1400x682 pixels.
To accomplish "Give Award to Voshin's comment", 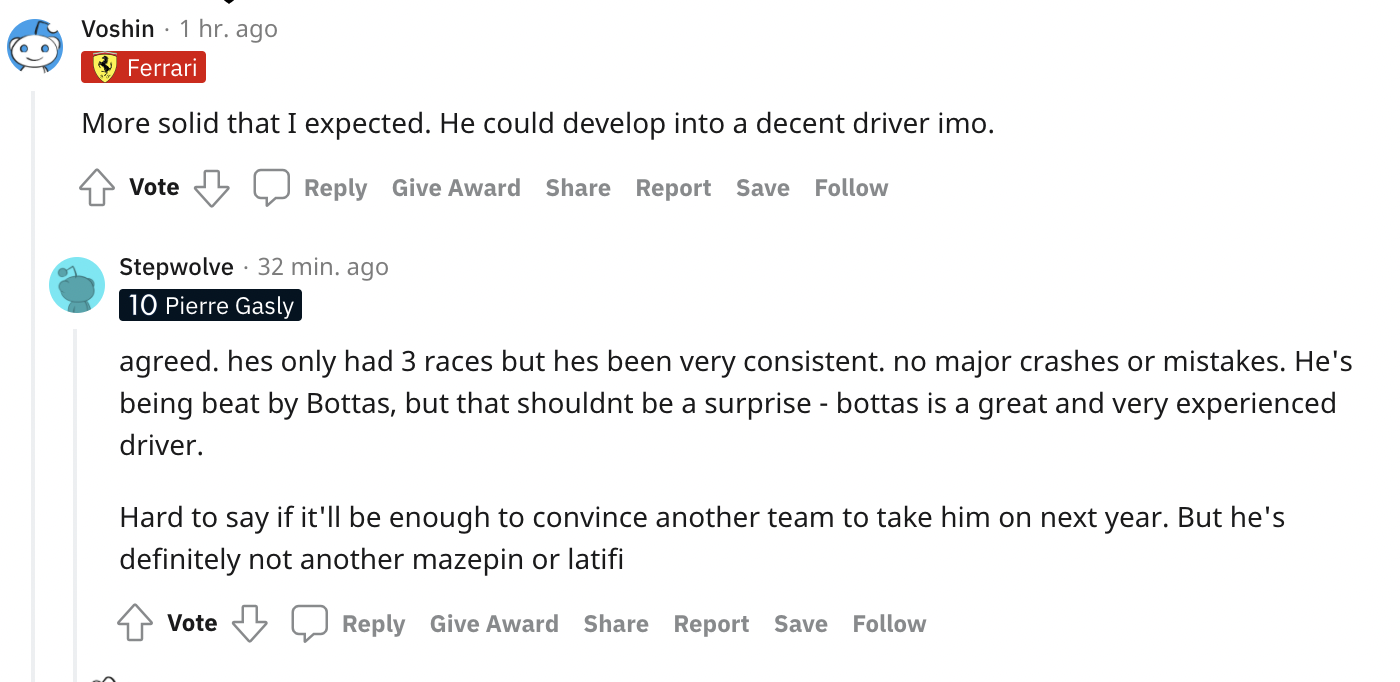I will 456,188.
